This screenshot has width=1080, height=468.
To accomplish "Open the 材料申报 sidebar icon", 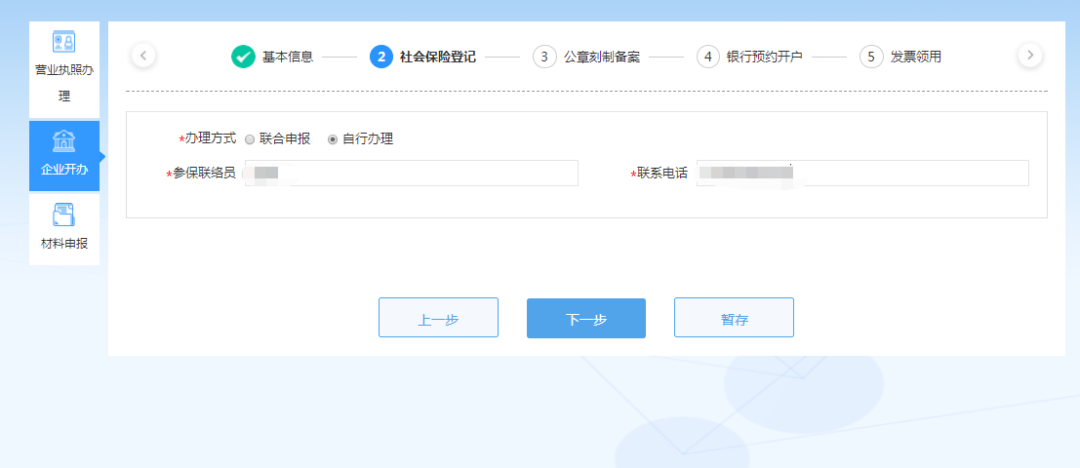I will coord(64,215).
